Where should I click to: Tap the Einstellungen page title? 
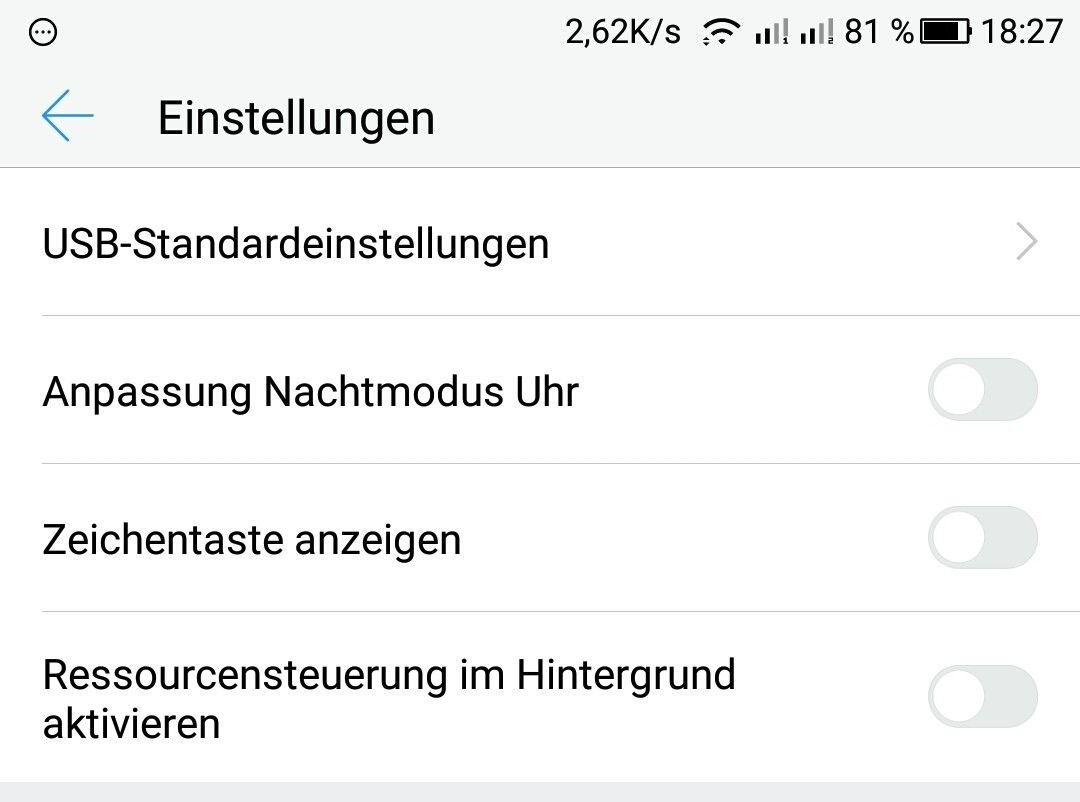297,118
